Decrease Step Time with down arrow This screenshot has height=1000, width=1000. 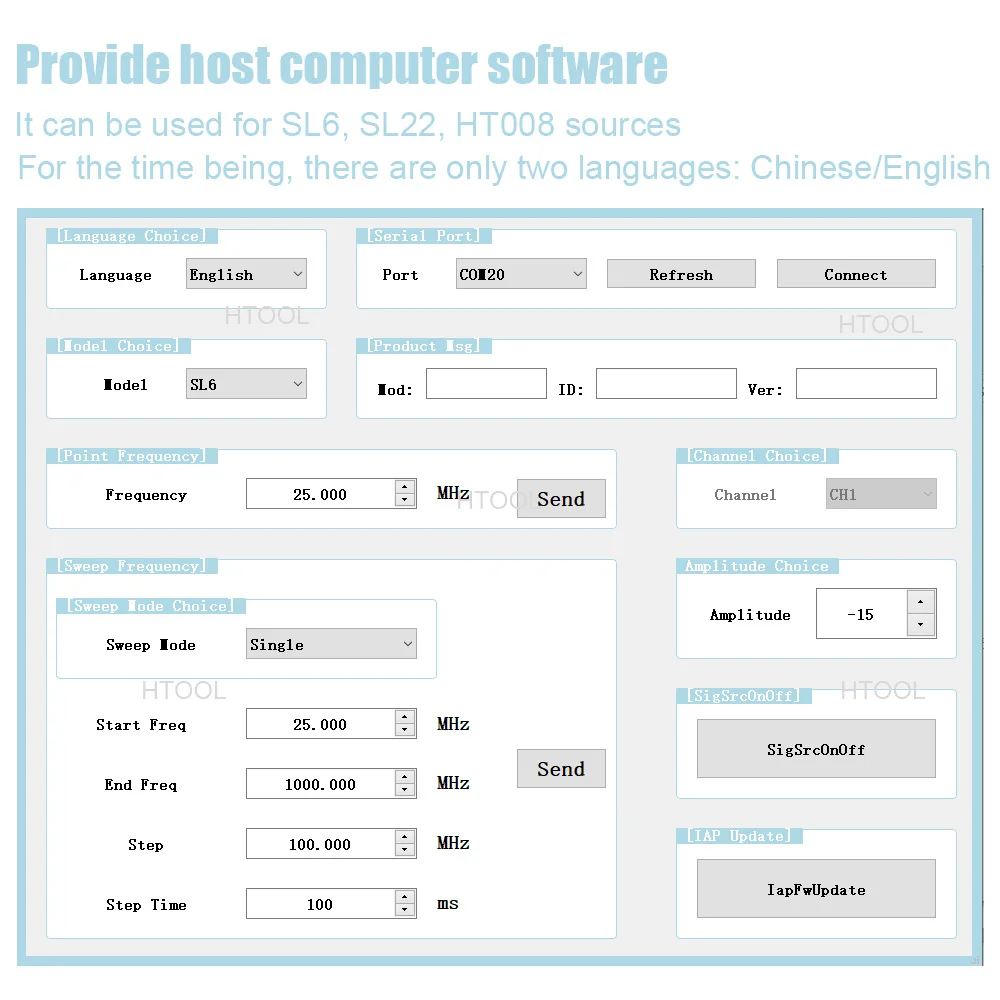coord(404,911)
